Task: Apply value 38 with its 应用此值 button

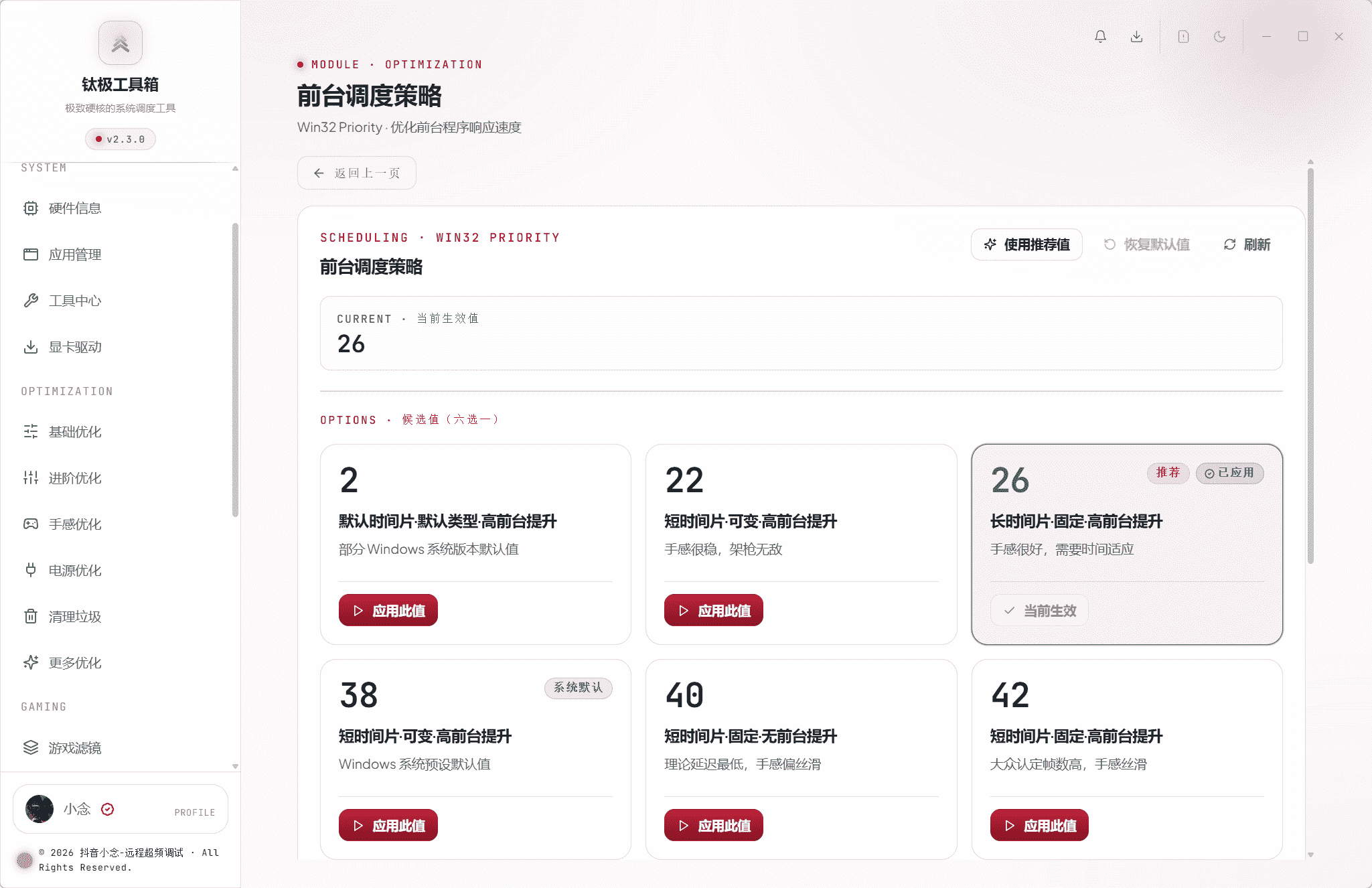Action: (x=388, y=826)
